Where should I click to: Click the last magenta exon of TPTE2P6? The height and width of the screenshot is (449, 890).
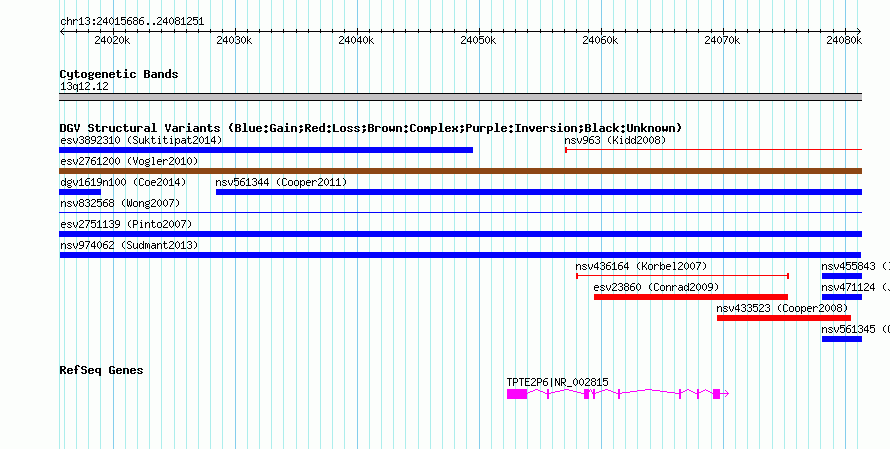tap(716, 394)
